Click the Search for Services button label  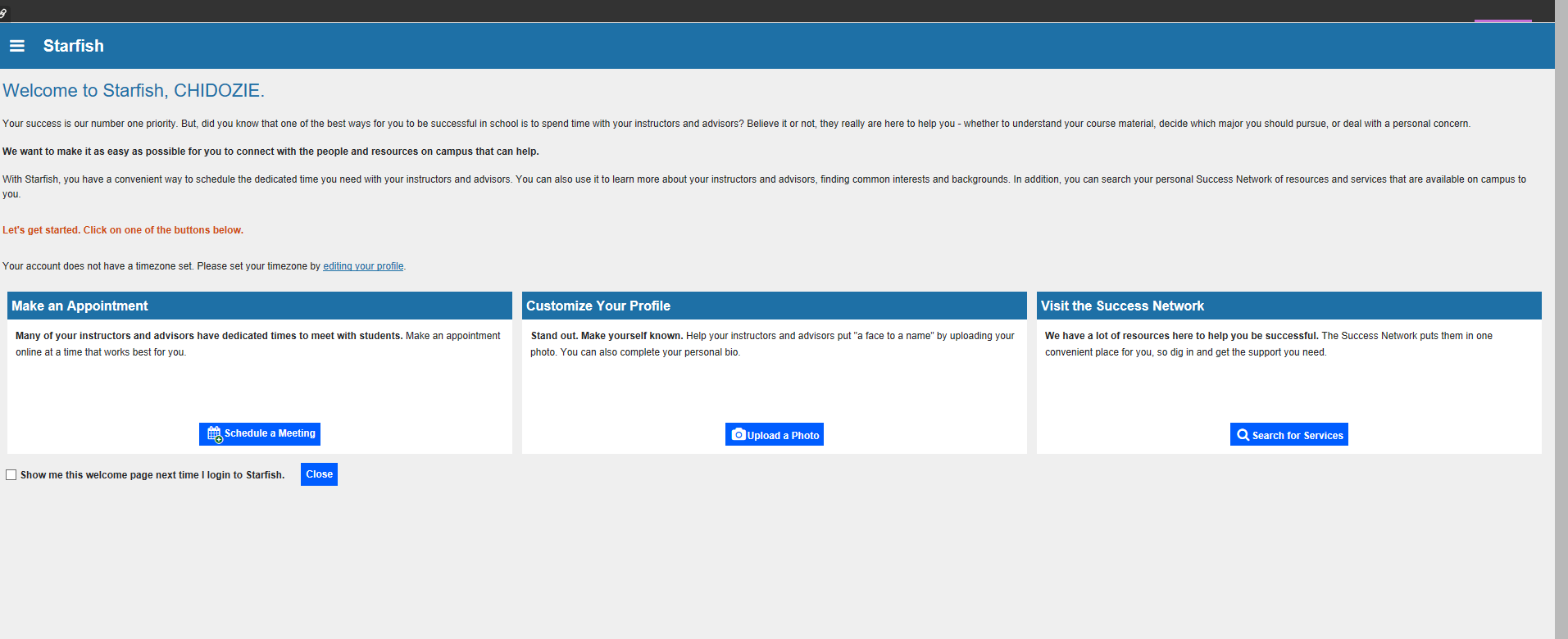click(x=1298, y=436)
